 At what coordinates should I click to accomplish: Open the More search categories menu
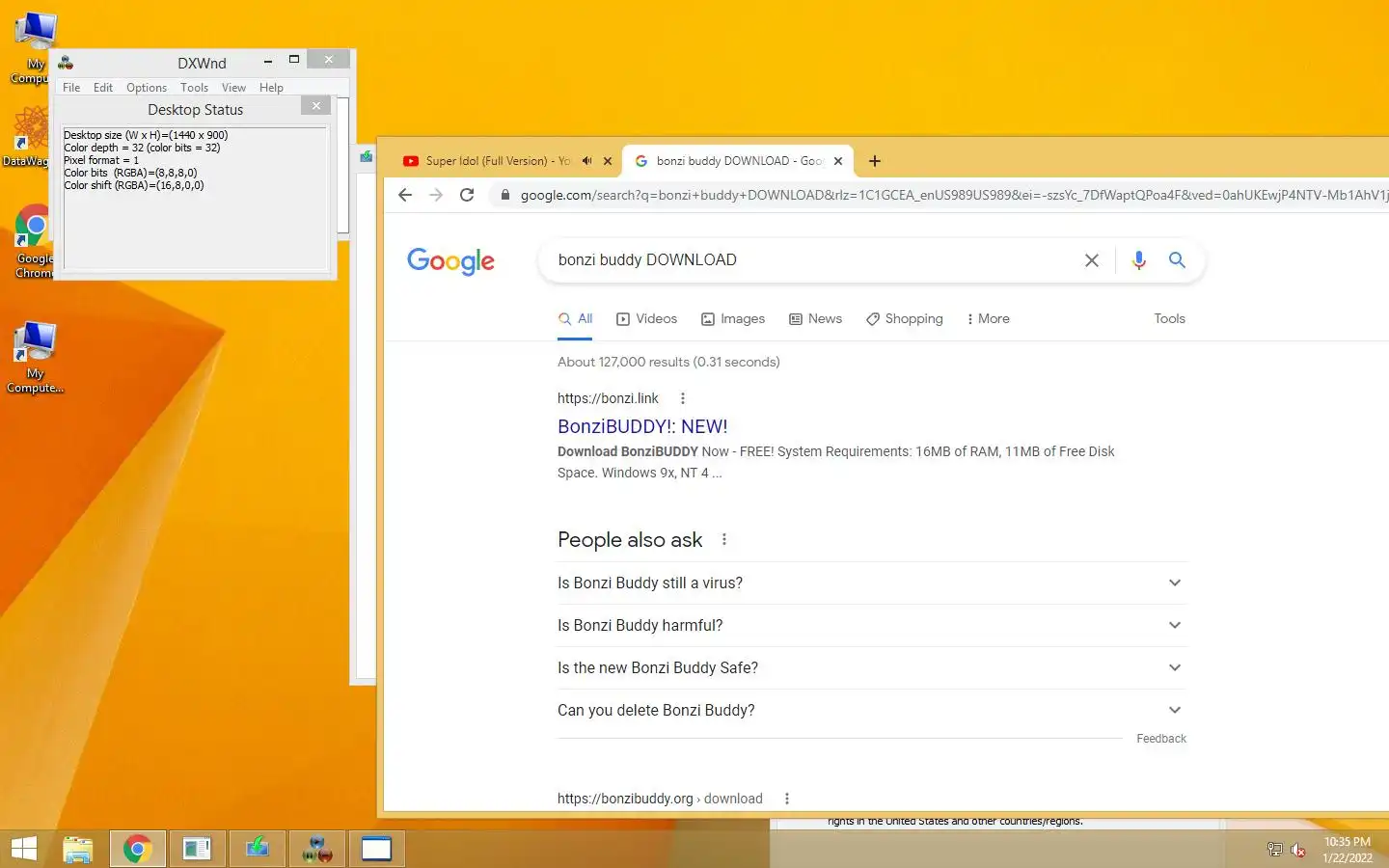tap(988, 319)
